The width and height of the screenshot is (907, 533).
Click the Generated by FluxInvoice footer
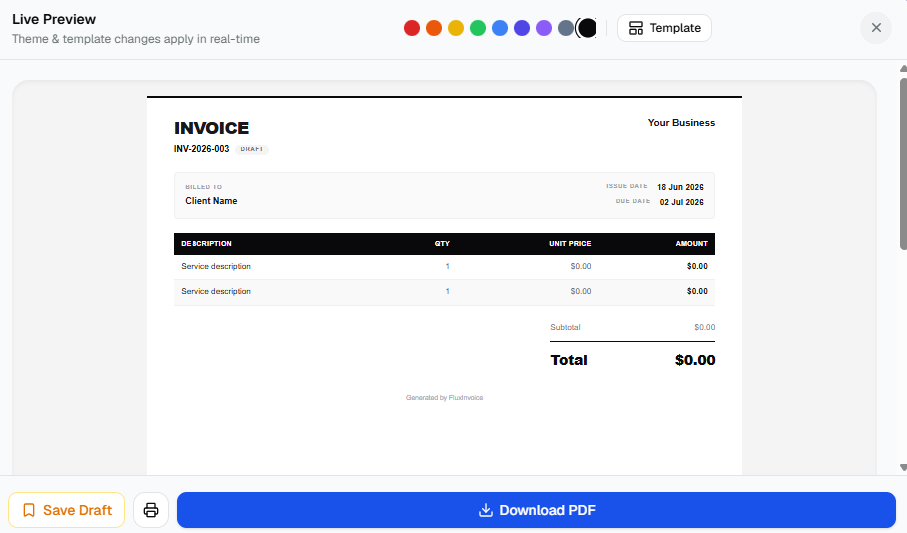[444, 398]
